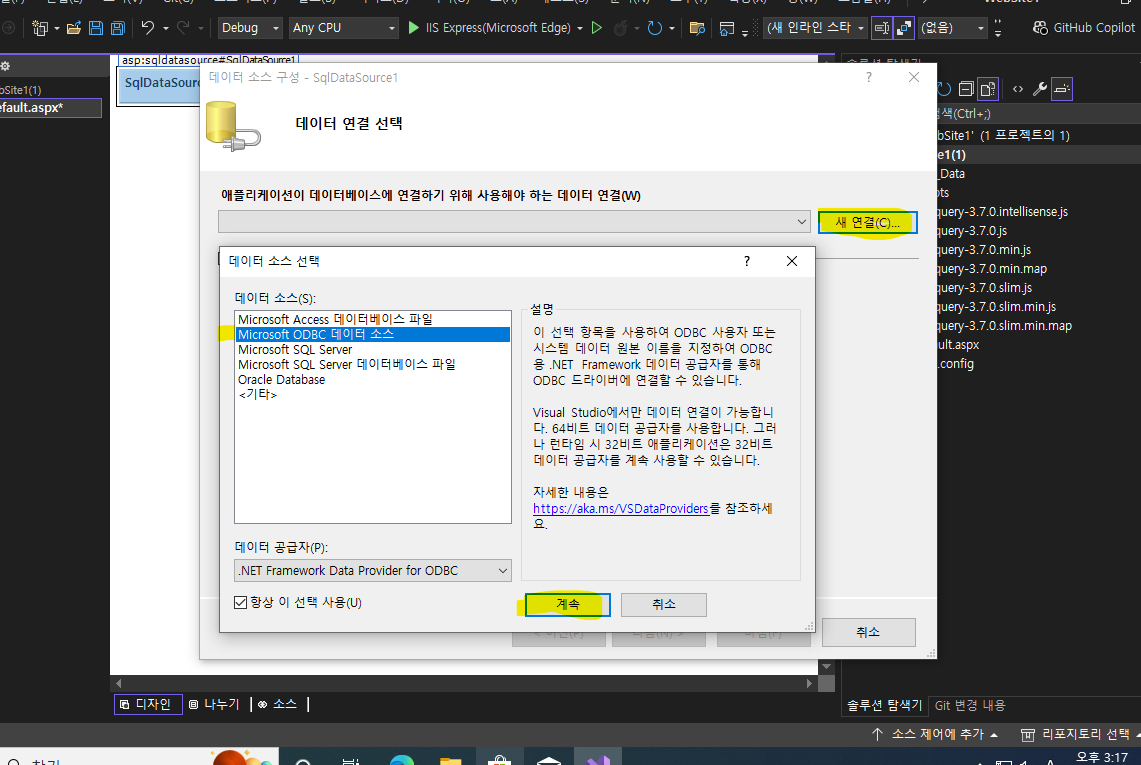Select the Default.aspx document tab

49,108
